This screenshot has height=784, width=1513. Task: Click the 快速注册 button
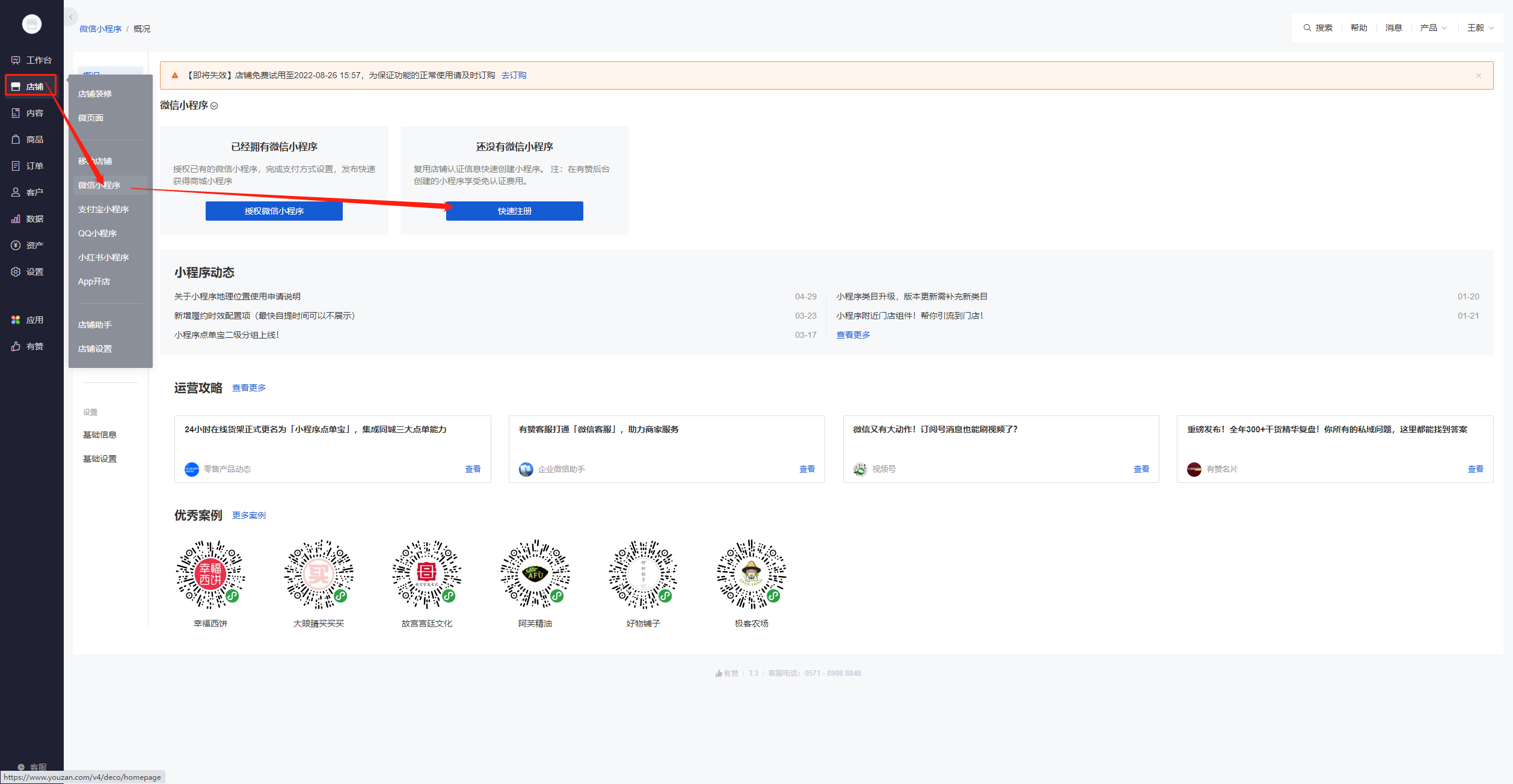point(514,211)
